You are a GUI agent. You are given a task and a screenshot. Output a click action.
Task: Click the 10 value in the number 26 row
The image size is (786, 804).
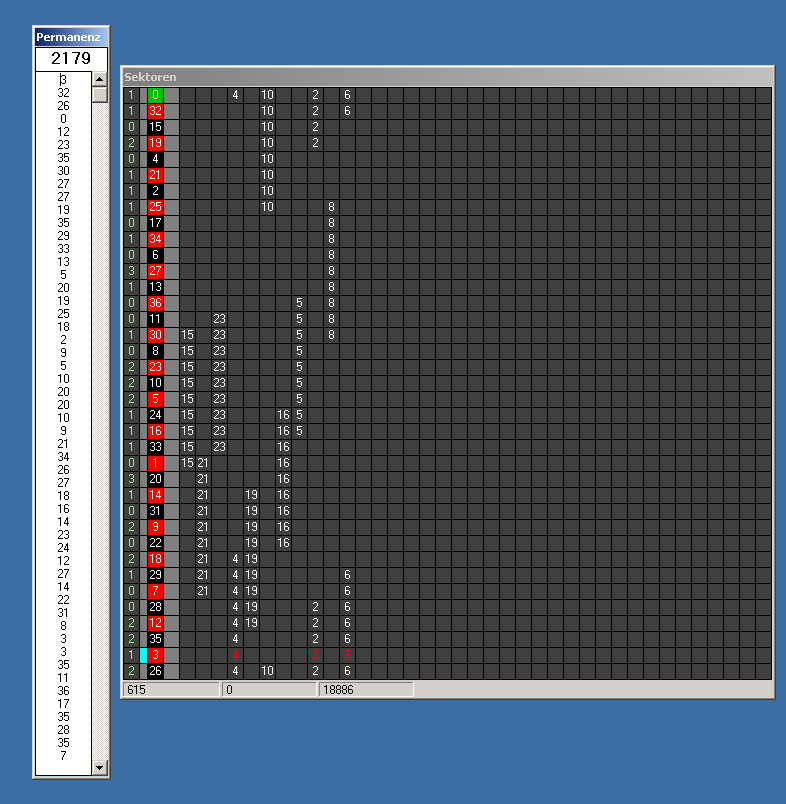(x=267, y=671)
